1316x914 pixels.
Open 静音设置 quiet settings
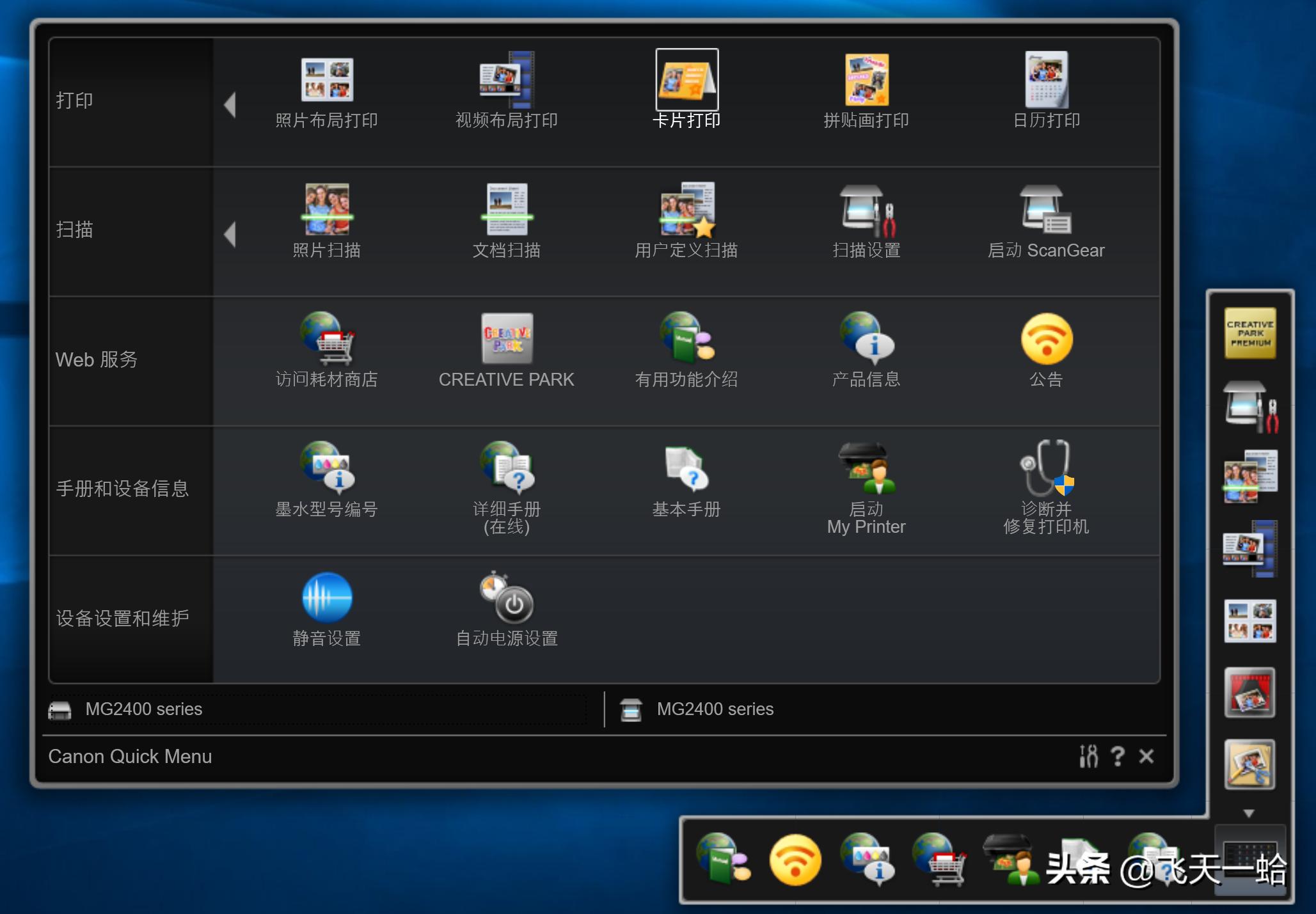pyautogui.click(x=326, y=597)
